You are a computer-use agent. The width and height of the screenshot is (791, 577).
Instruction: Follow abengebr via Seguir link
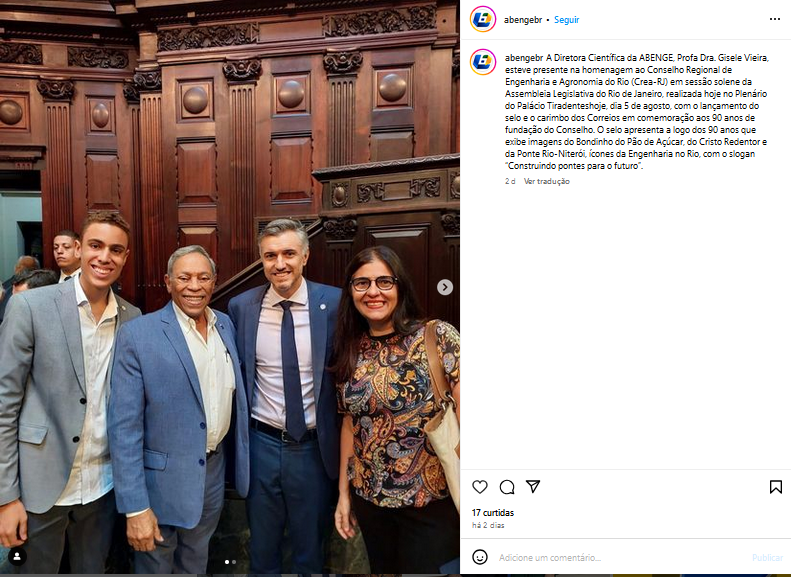pos(567,20)
